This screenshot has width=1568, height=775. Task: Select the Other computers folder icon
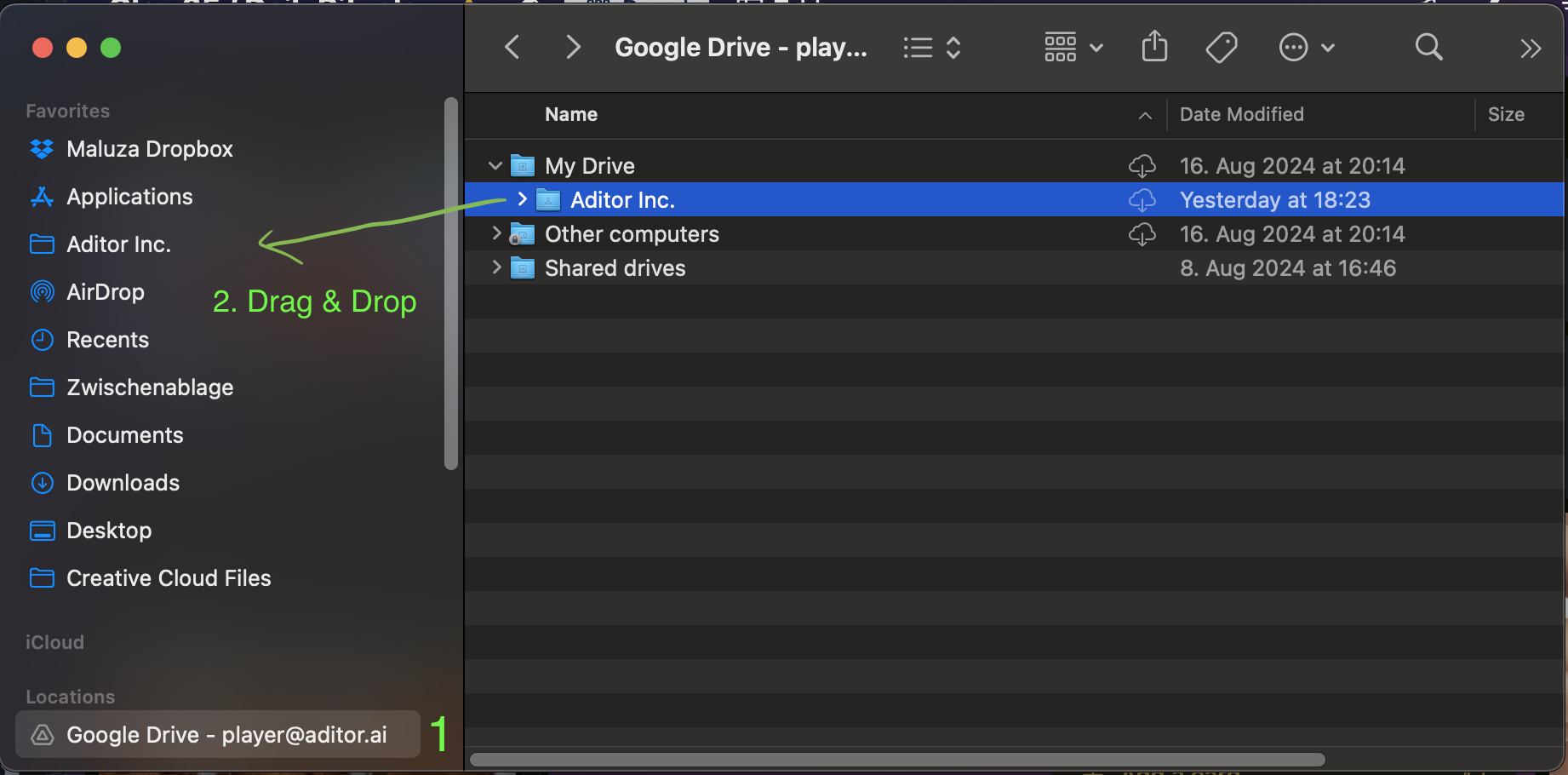click(522, 233)
